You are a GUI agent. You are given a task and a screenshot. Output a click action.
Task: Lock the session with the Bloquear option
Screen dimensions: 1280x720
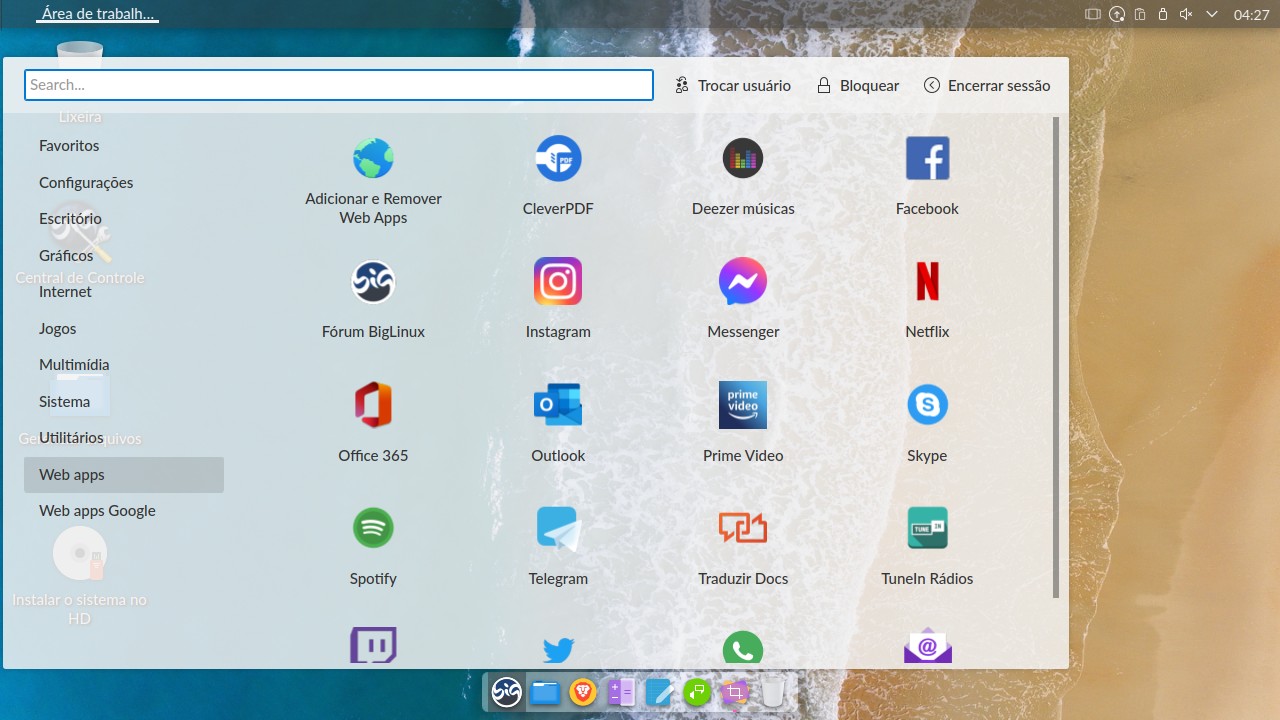point(857,85)
